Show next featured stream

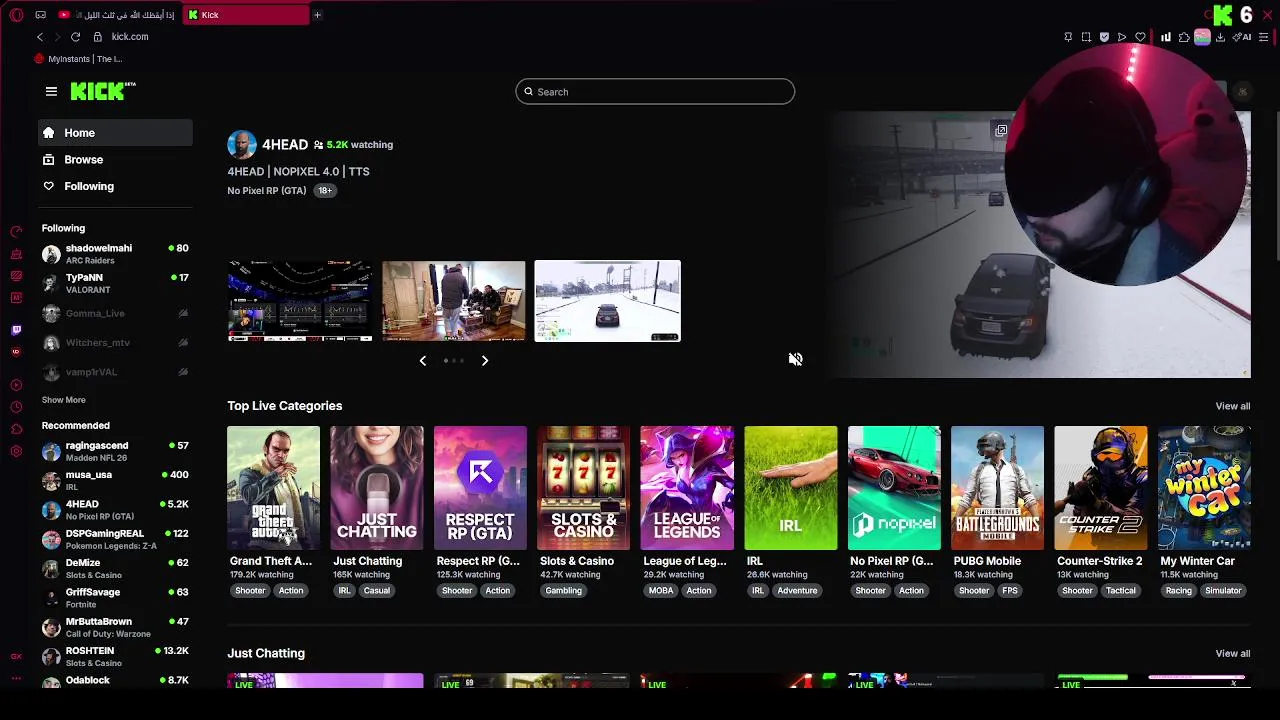(x=485, y=360)
